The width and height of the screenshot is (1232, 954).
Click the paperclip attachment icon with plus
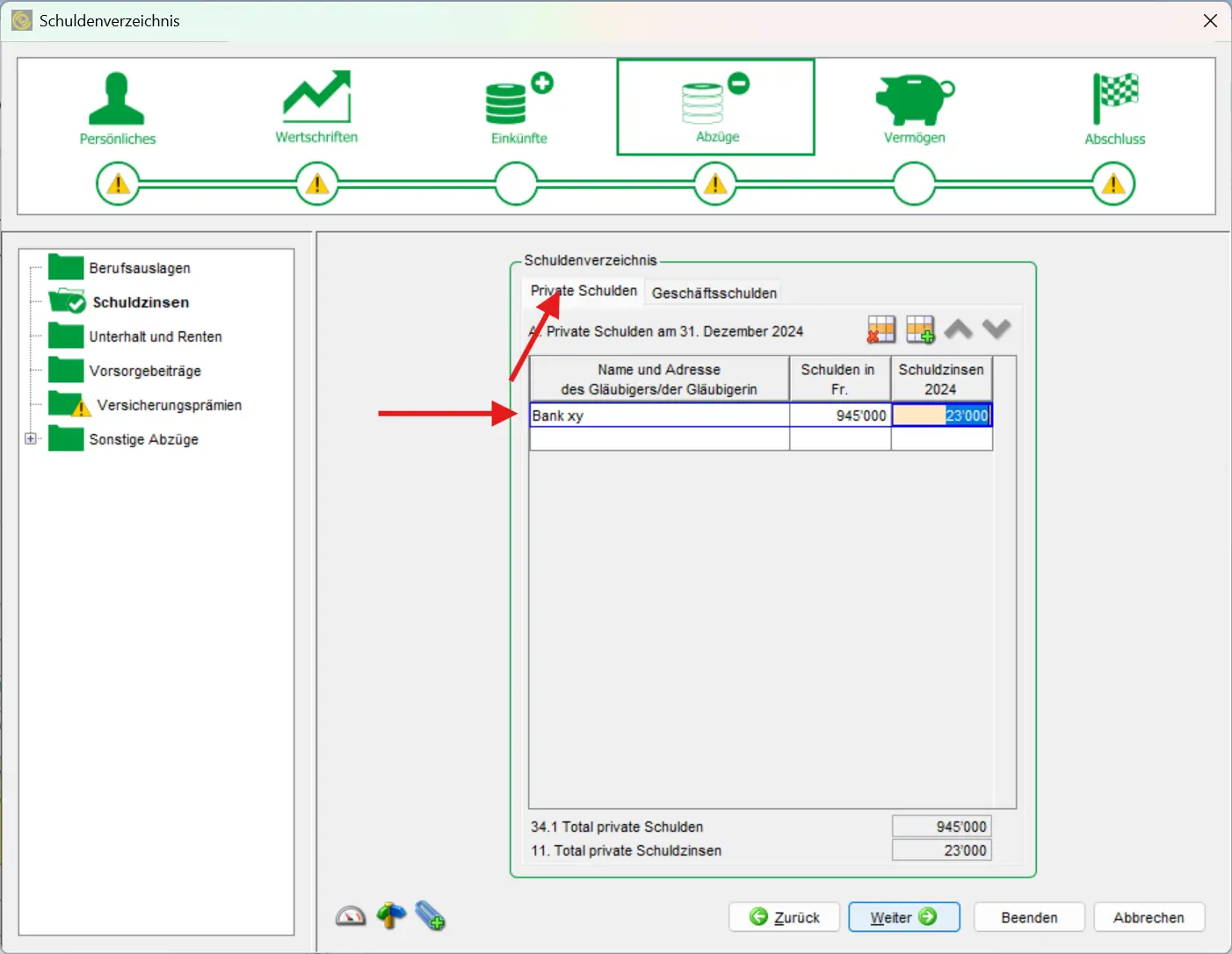point(431,916)
